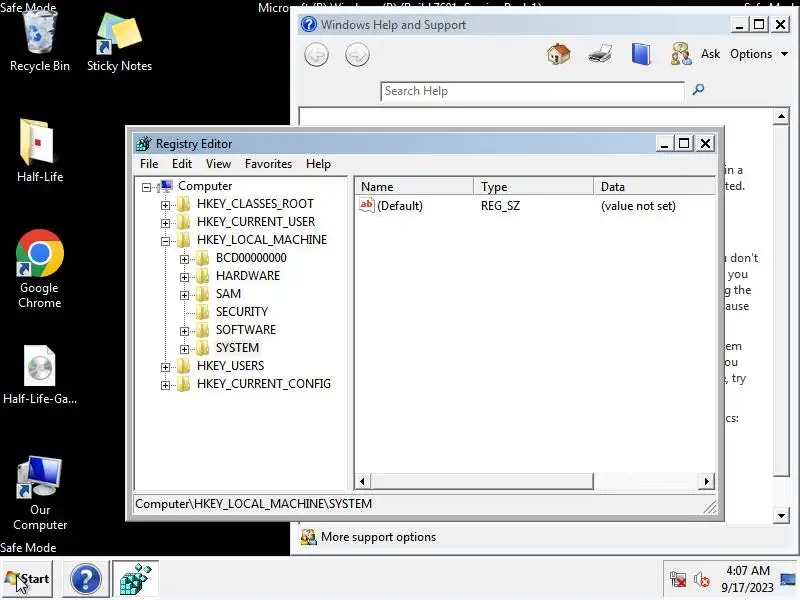Open the View menu
This screenshot has width=800, height=600.
click(218, 164)
